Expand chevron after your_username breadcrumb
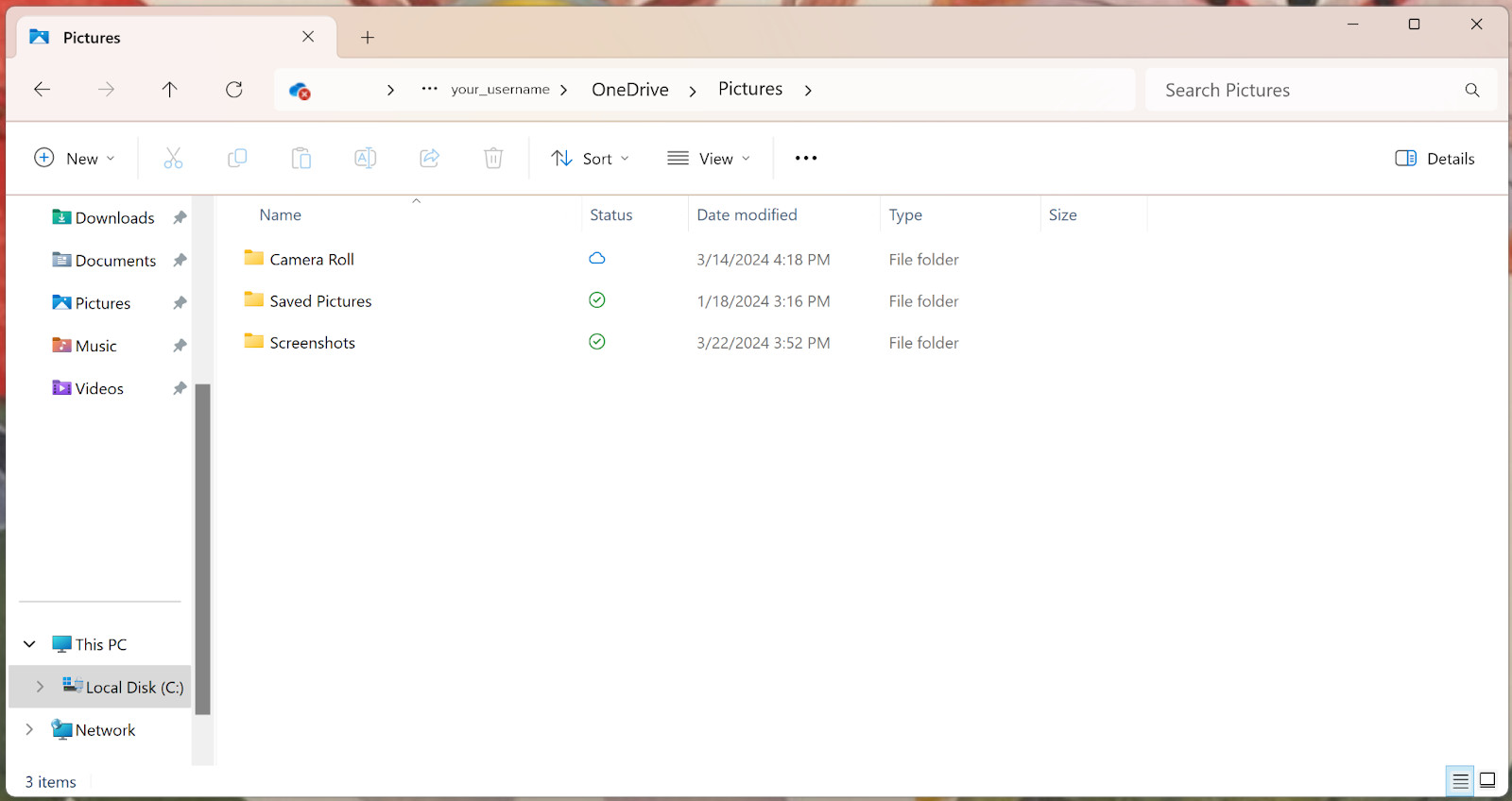 point(564,91)
